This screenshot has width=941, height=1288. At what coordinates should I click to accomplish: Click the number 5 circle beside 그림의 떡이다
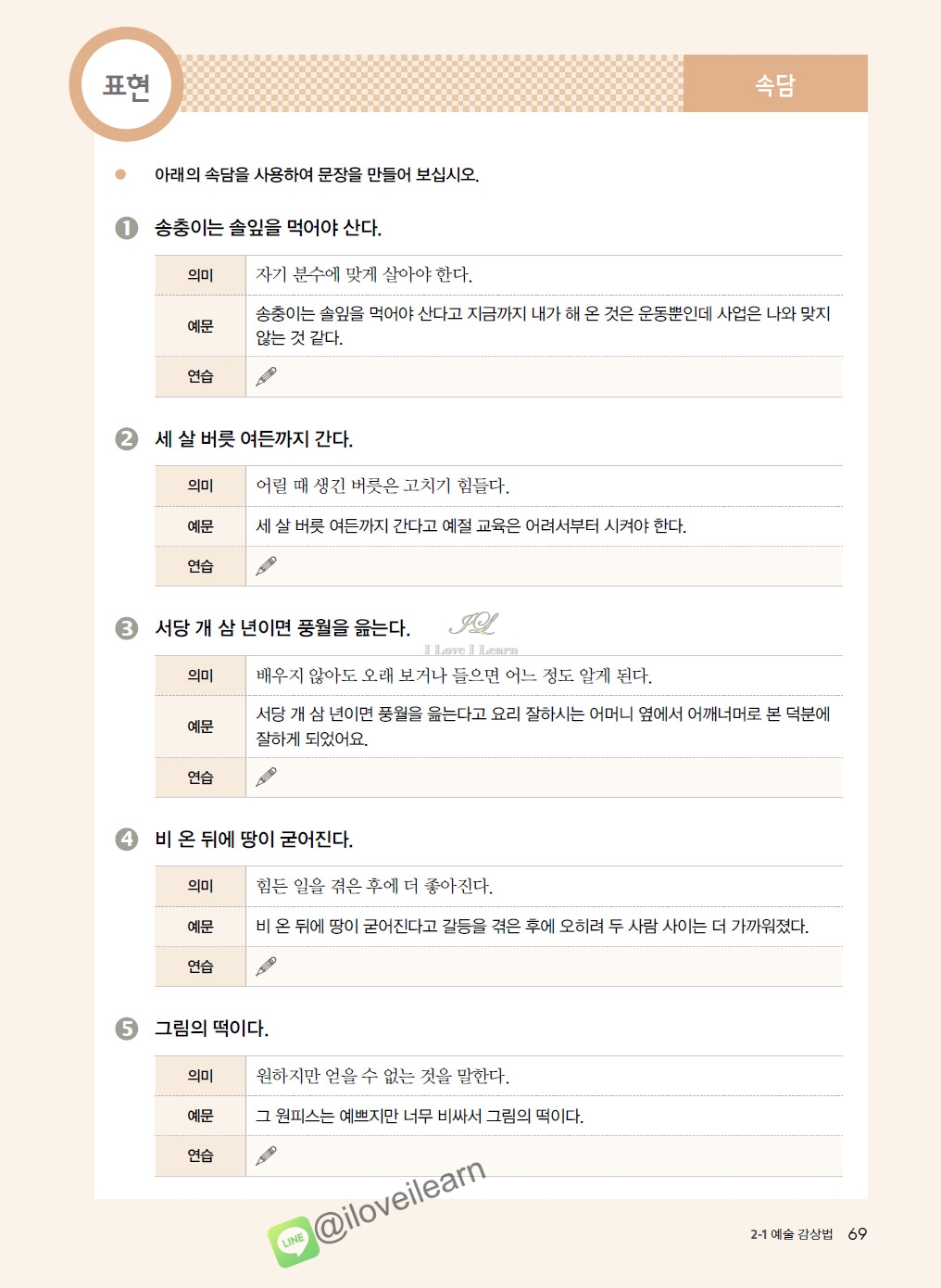127,1029
